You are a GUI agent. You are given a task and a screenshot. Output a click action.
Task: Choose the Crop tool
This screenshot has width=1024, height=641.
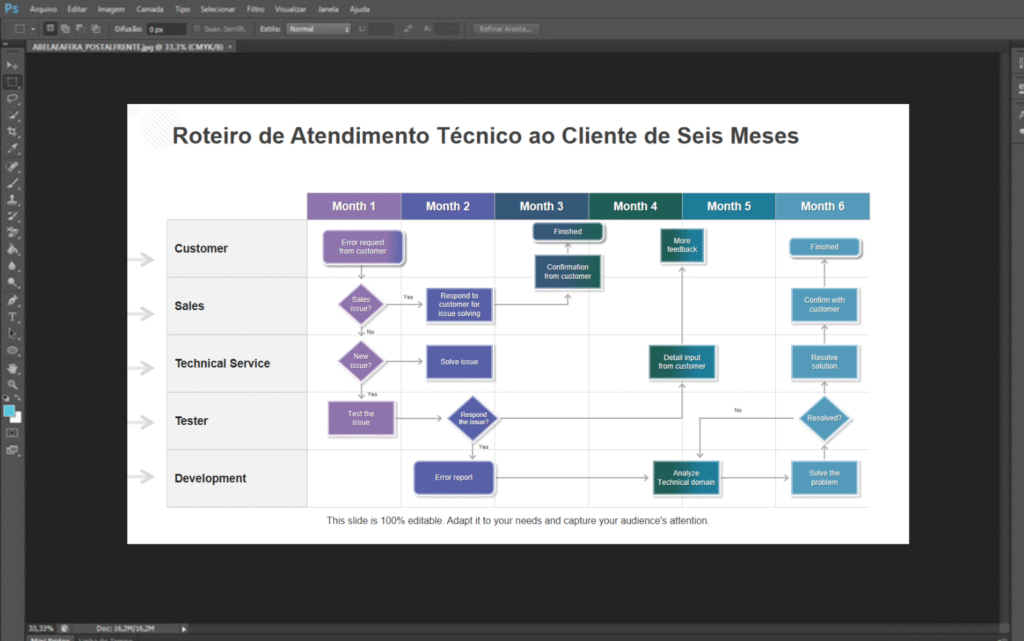pyautogui.click(x=13, y=132)
